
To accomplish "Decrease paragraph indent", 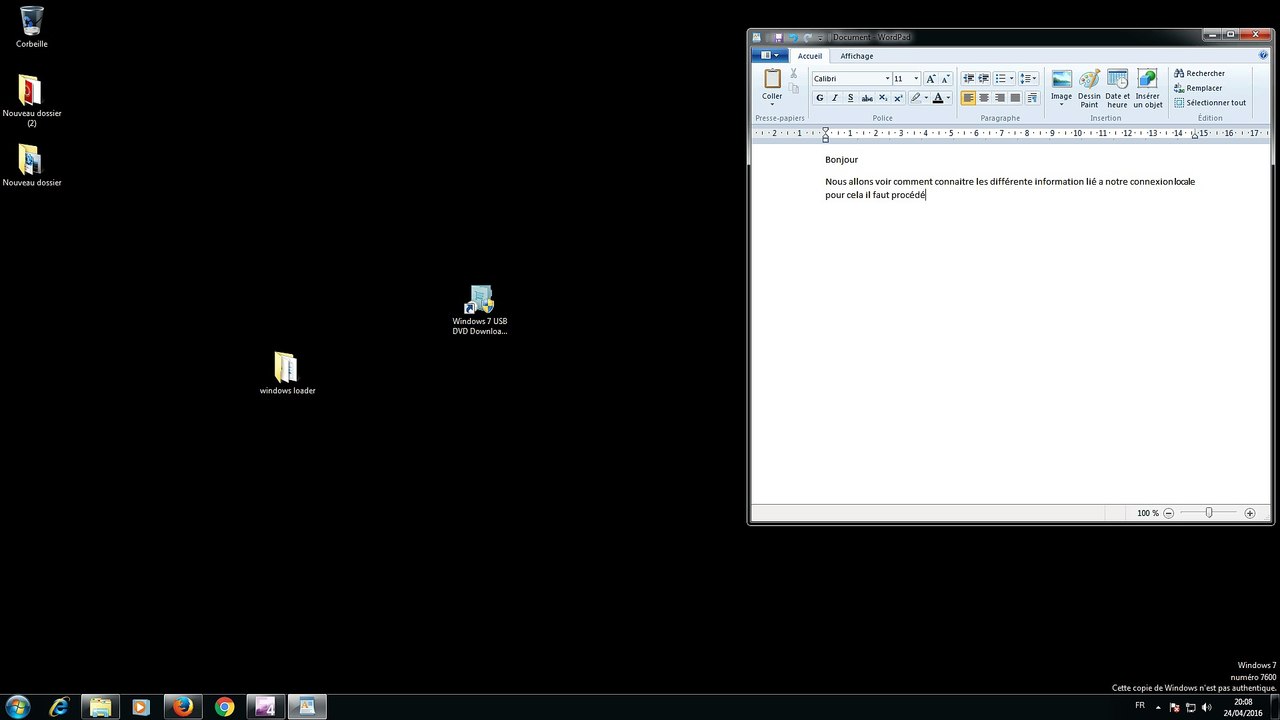I will point(968,78).
